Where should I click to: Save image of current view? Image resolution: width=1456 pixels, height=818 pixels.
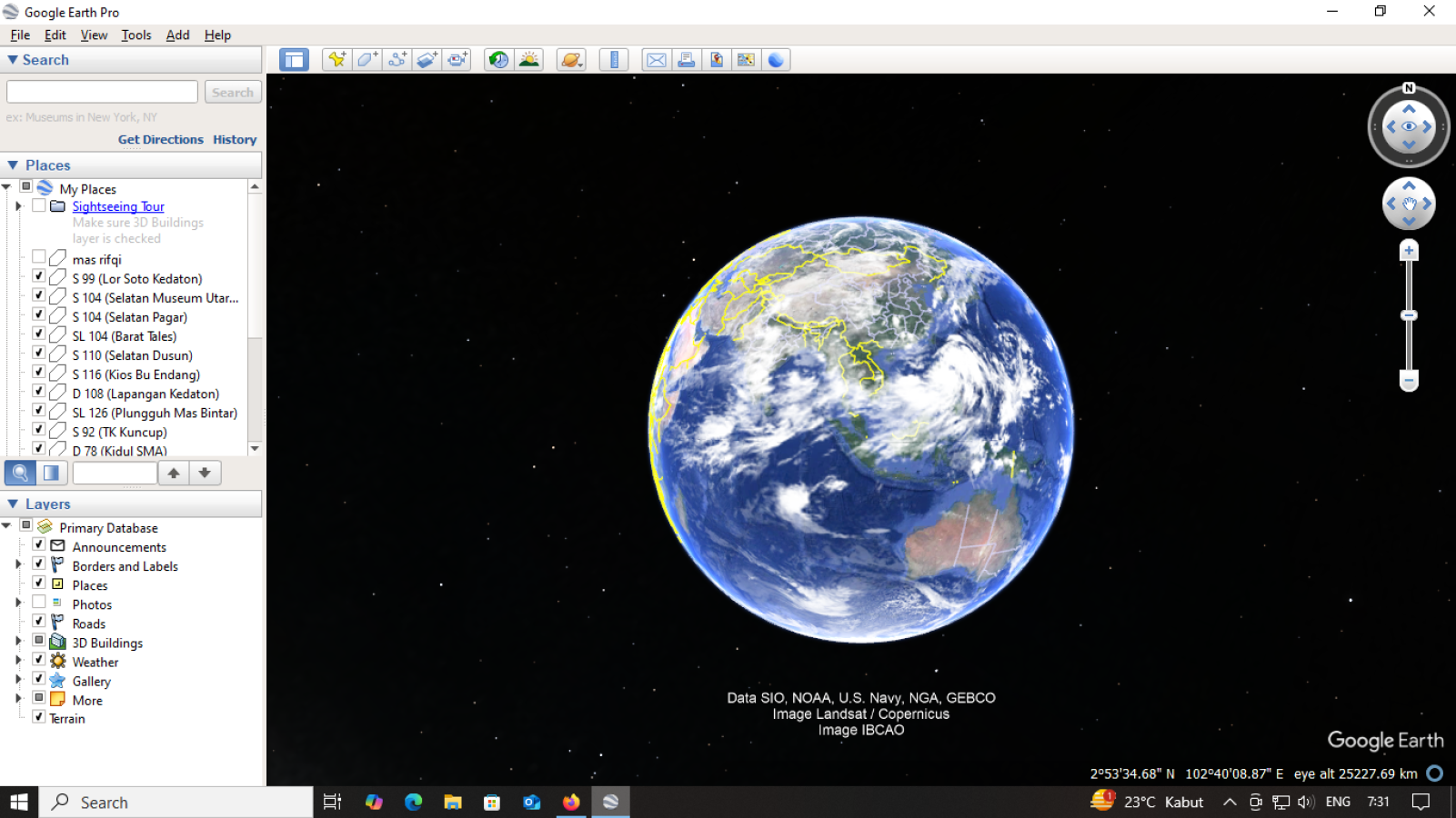(x=717, y=60)
